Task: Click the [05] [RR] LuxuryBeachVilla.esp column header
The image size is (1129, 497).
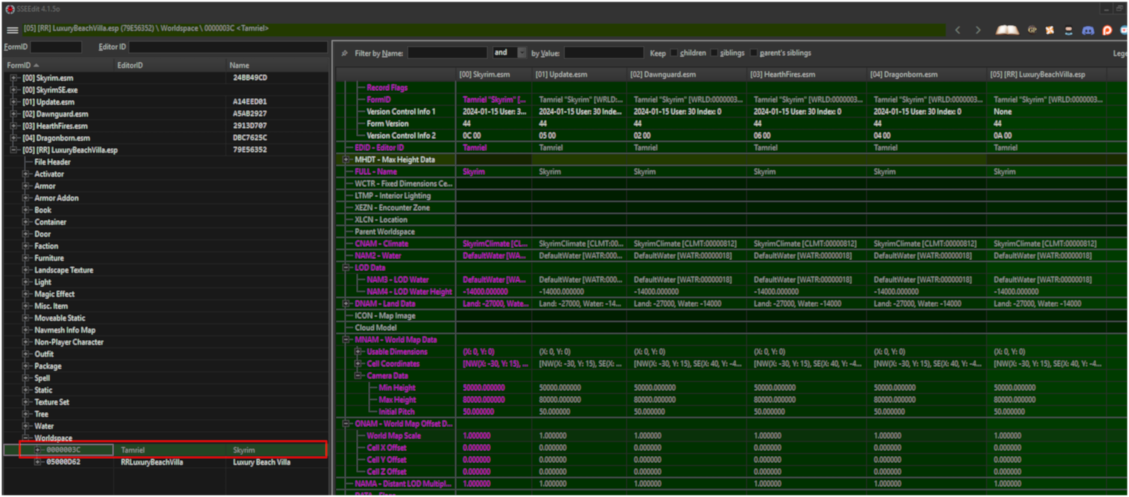Action: pos(1046,74)
